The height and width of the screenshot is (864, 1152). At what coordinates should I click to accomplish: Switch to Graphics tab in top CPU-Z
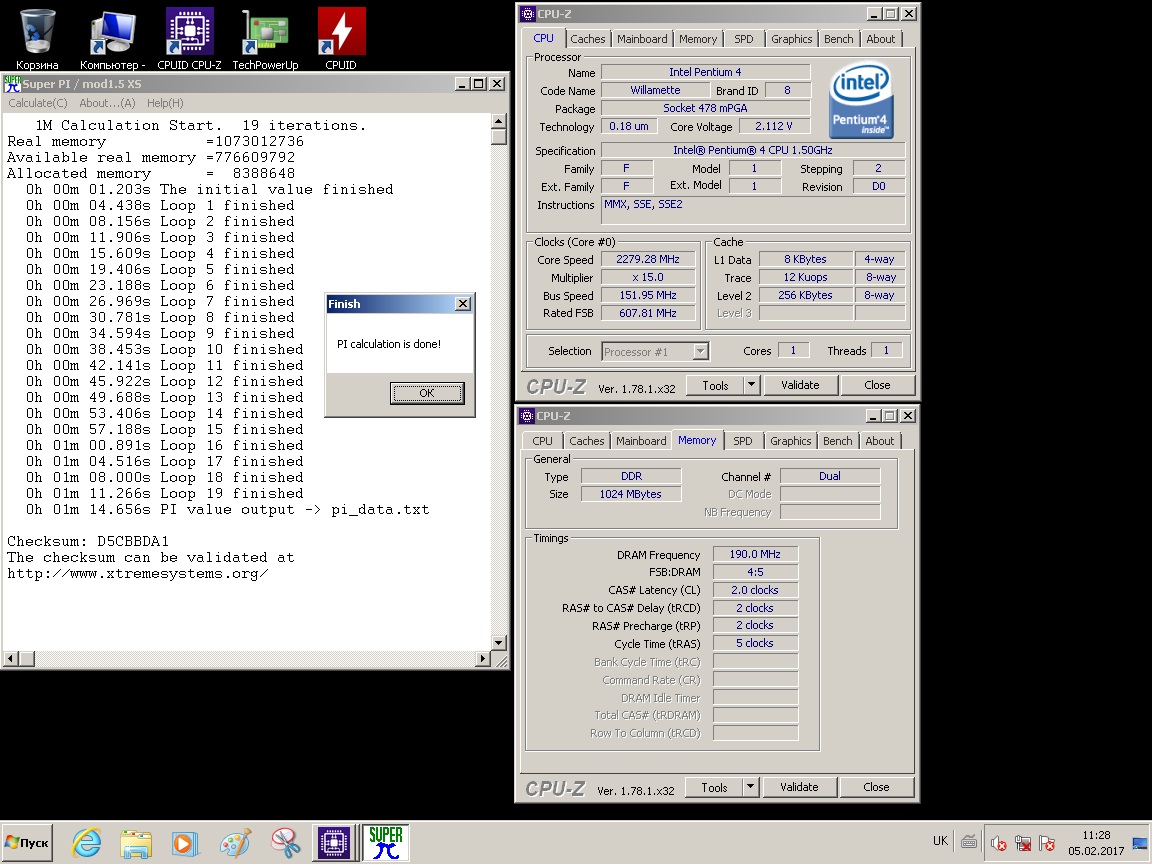[x=791, y=39]
